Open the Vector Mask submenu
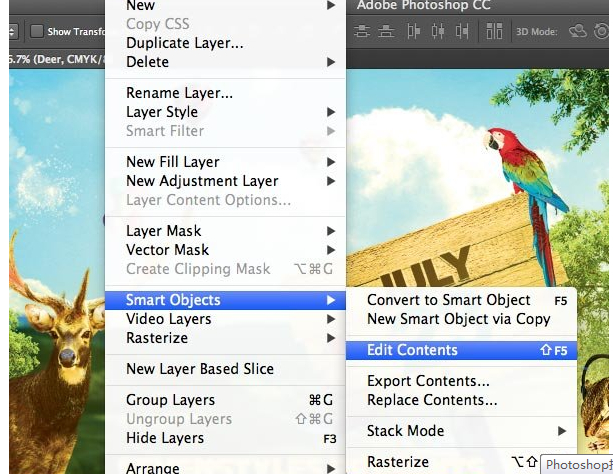This screenshot has height=474, width=613. coord(225,250)
